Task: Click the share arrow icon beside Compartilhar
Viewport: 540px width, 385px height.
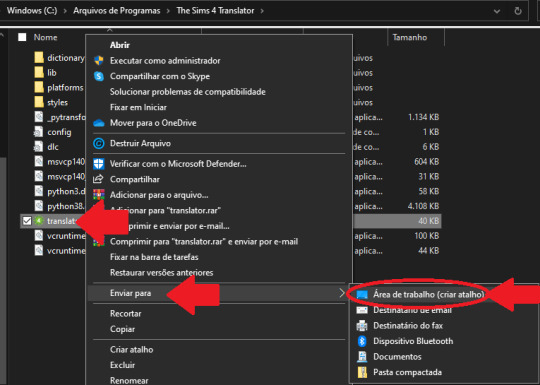Action: pos(98,179)
